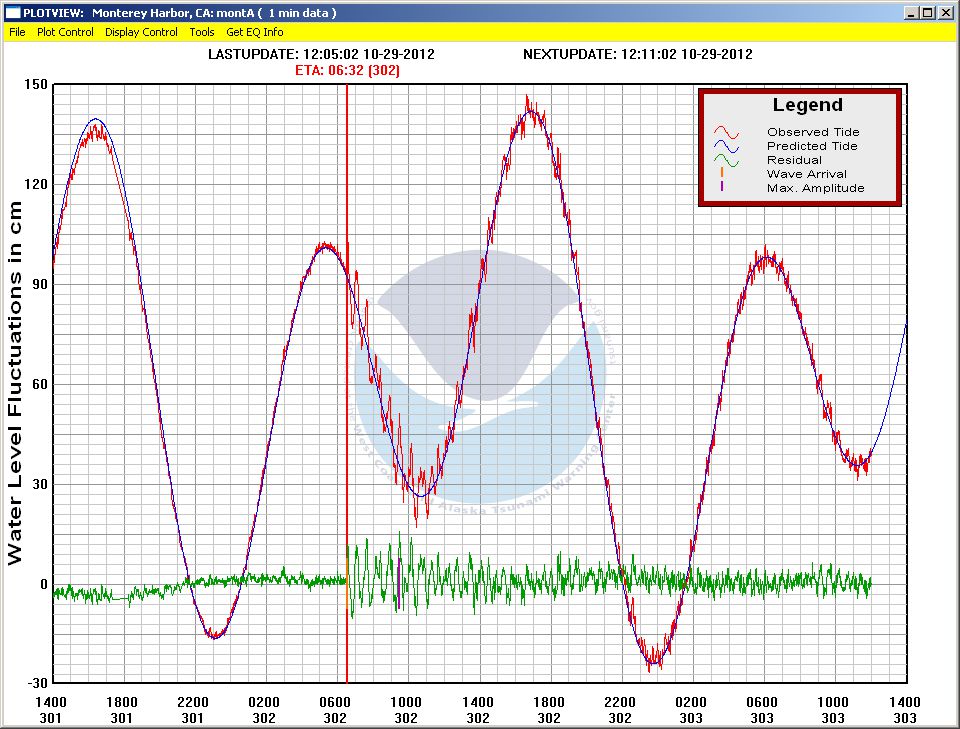Open the File menu

tap(17, 32)
